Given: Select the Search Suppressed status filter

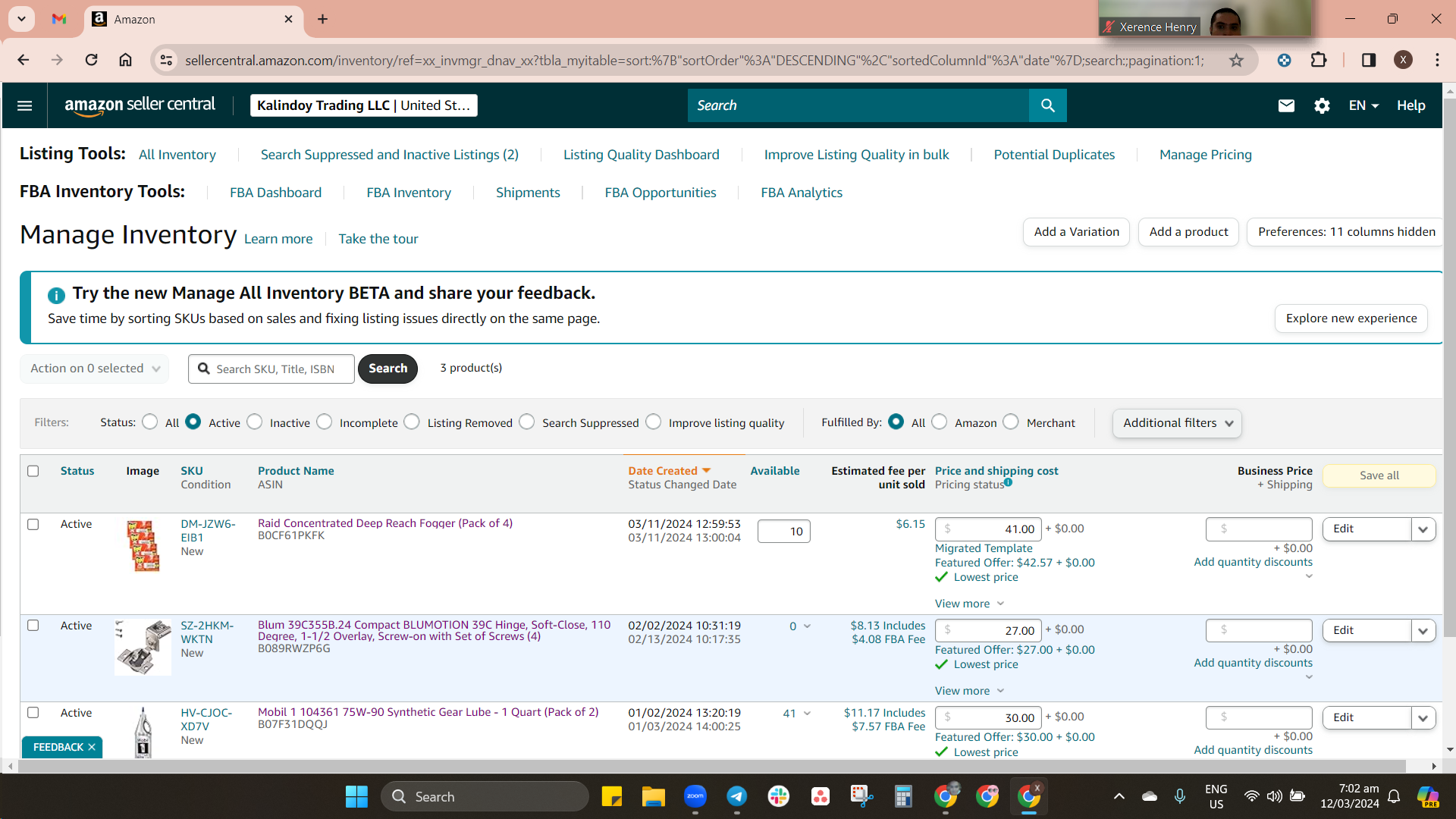Looking at the screenshot, I should pos(527,422).
